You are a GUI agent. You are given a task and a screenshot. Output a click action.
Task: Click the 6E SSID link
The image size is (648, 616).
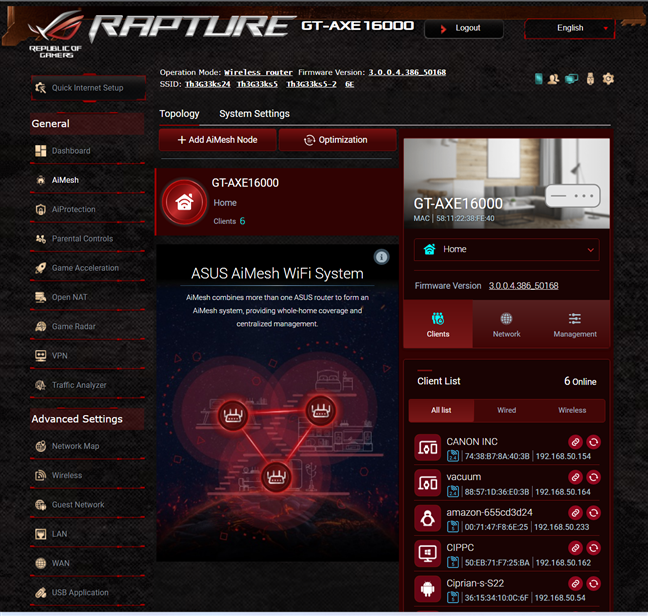[x=350, y=84]
